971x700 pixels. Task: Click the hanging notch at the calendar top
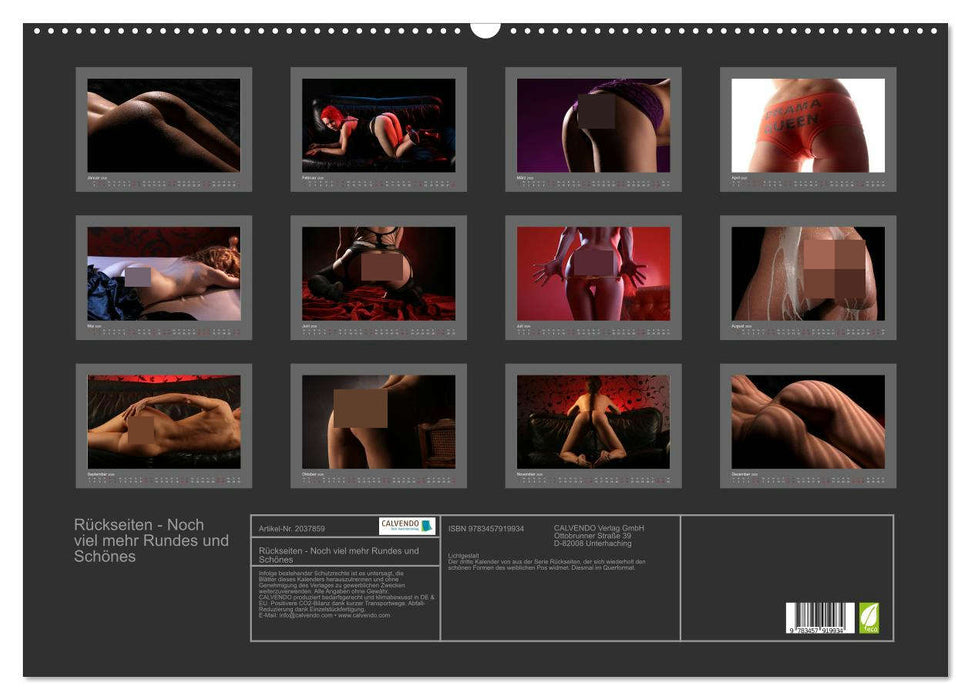pos(485,29)
